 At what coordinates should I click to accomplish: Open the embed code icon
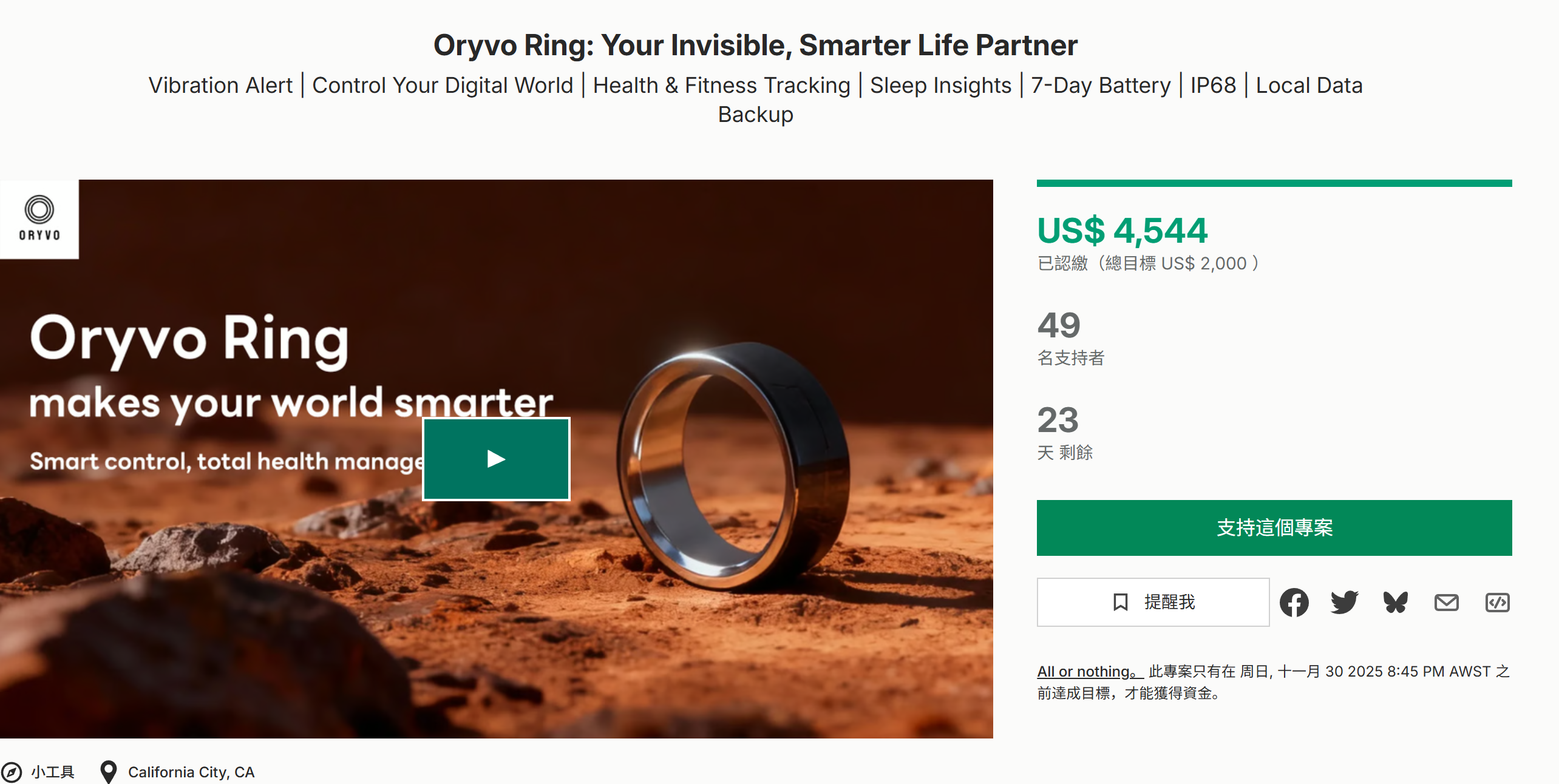tap(1497, 603)
